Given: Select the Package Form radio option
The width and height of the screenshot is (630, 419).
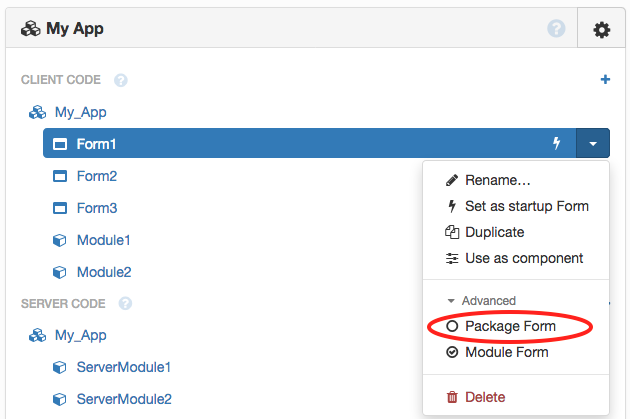Looking at the screenshot, I should pyautogui.click(x=452, y=326).
